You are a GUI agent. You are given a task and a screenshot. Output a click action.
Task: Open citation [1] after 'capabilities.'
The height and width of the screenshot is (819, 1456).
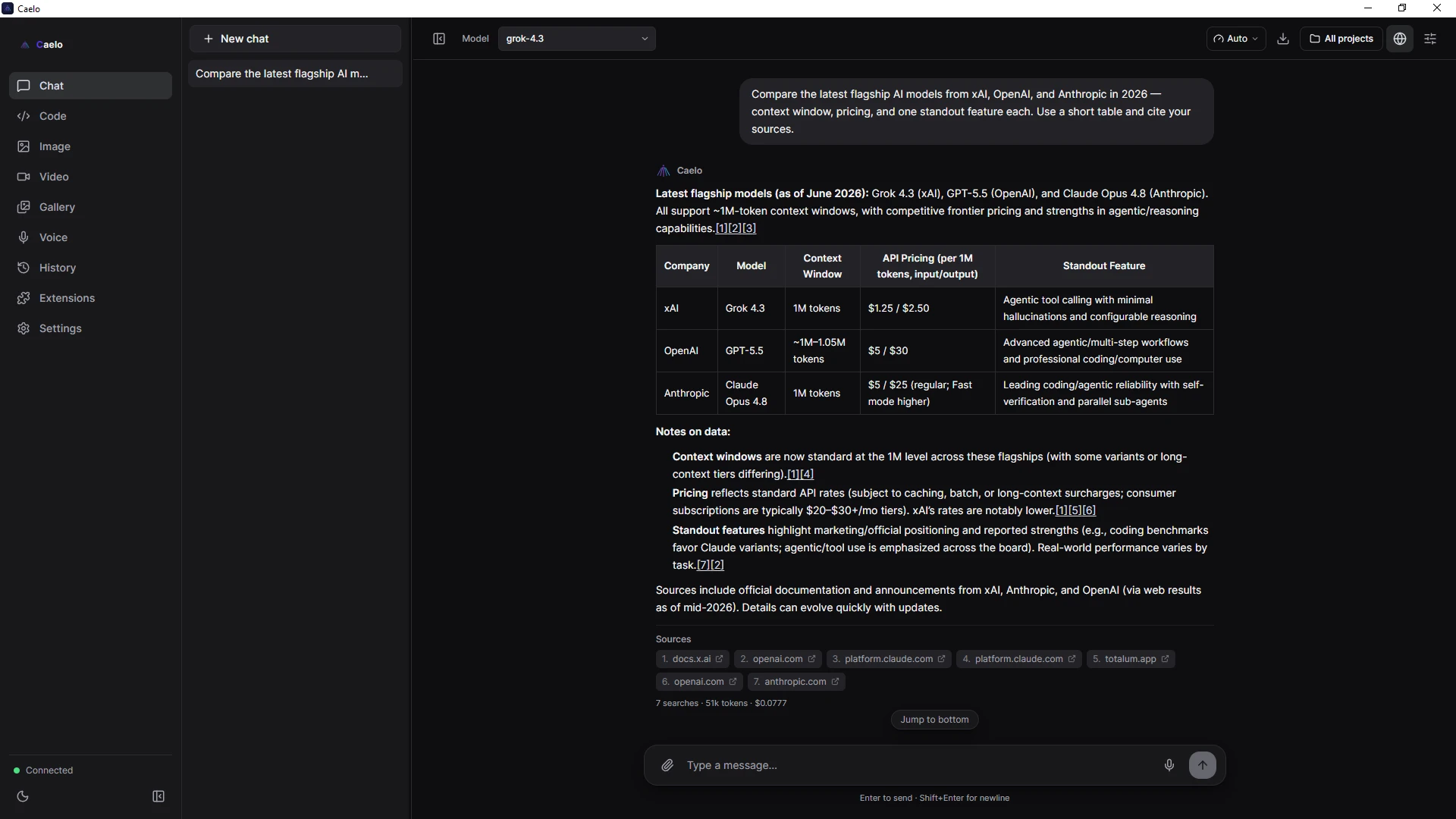tap(722, 228)
